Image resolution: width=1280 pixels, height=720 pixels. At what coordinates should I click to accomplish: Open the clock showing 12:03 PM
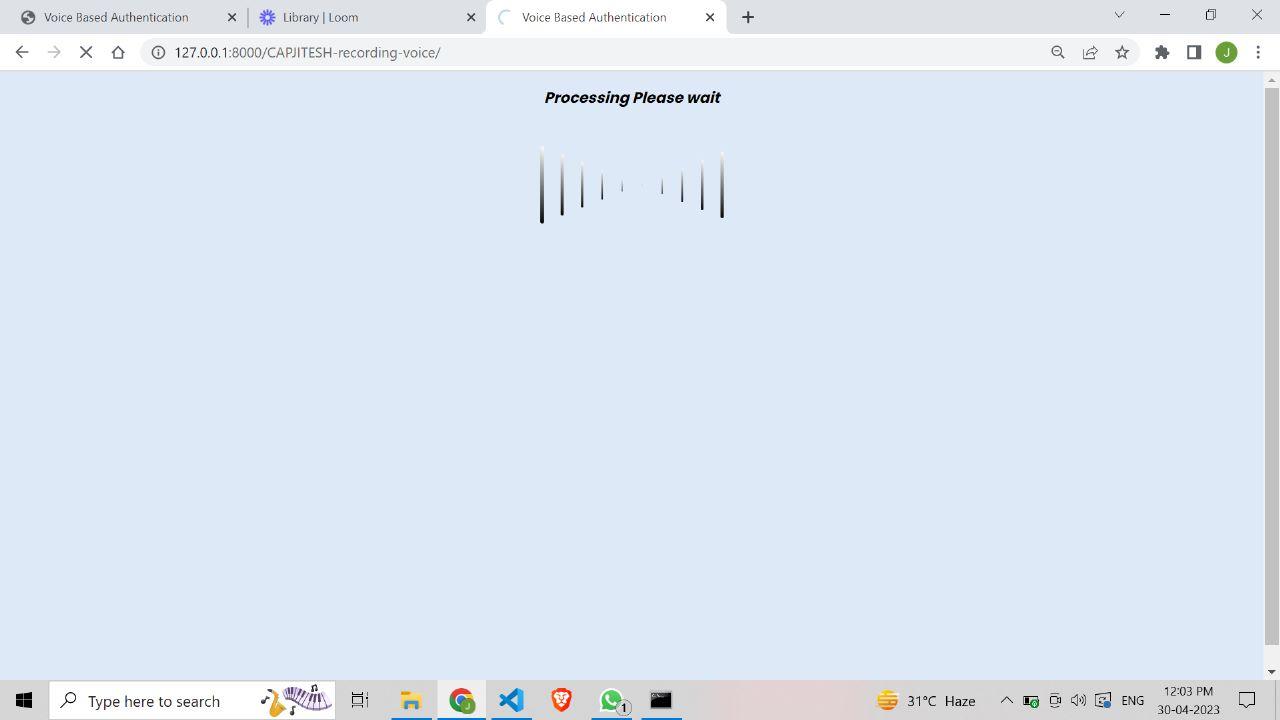pos(1188,700)
